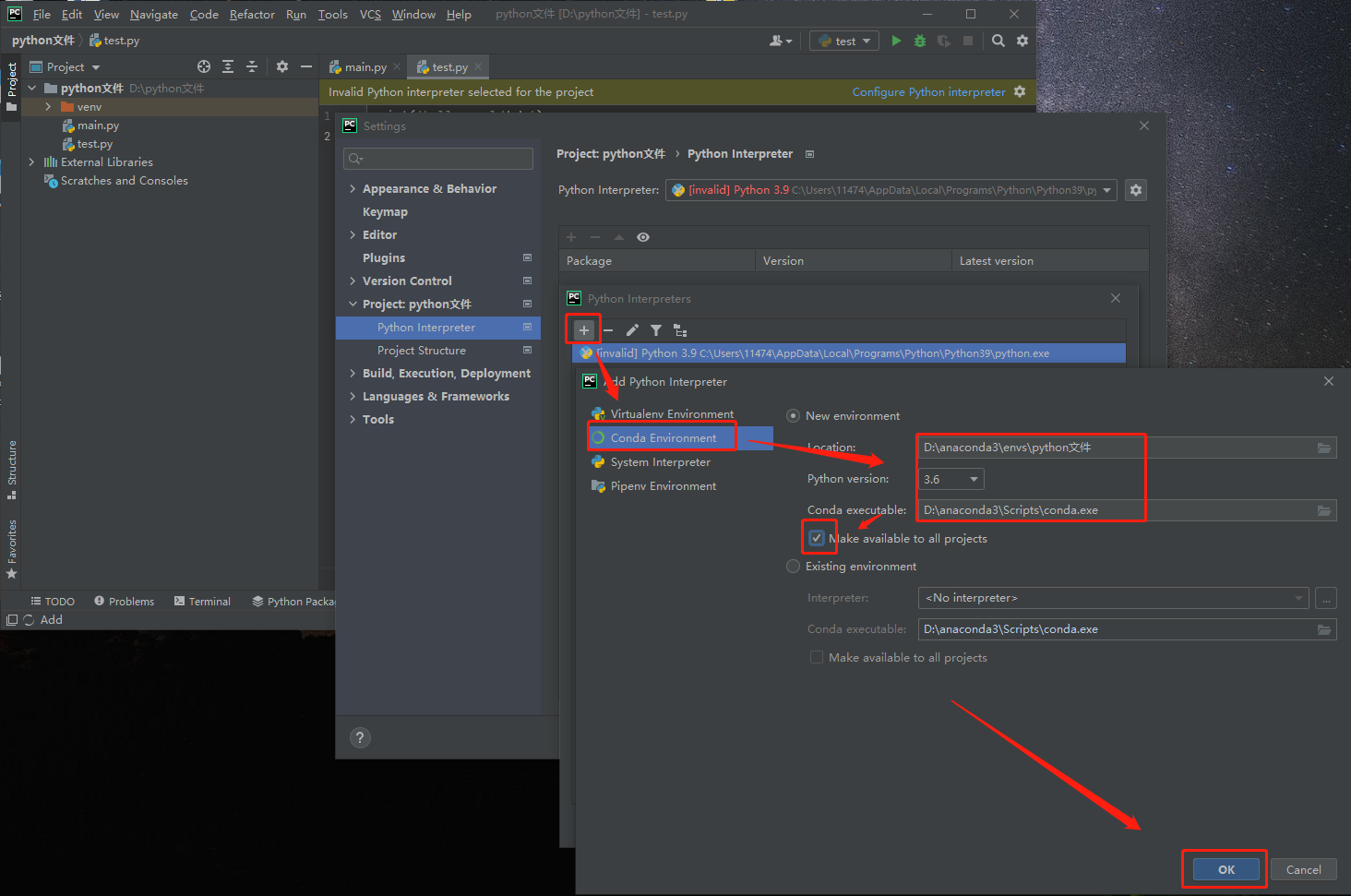1351x896 pixels.
Task: Open No interpreter dropdown
Action: point(1114,598)
